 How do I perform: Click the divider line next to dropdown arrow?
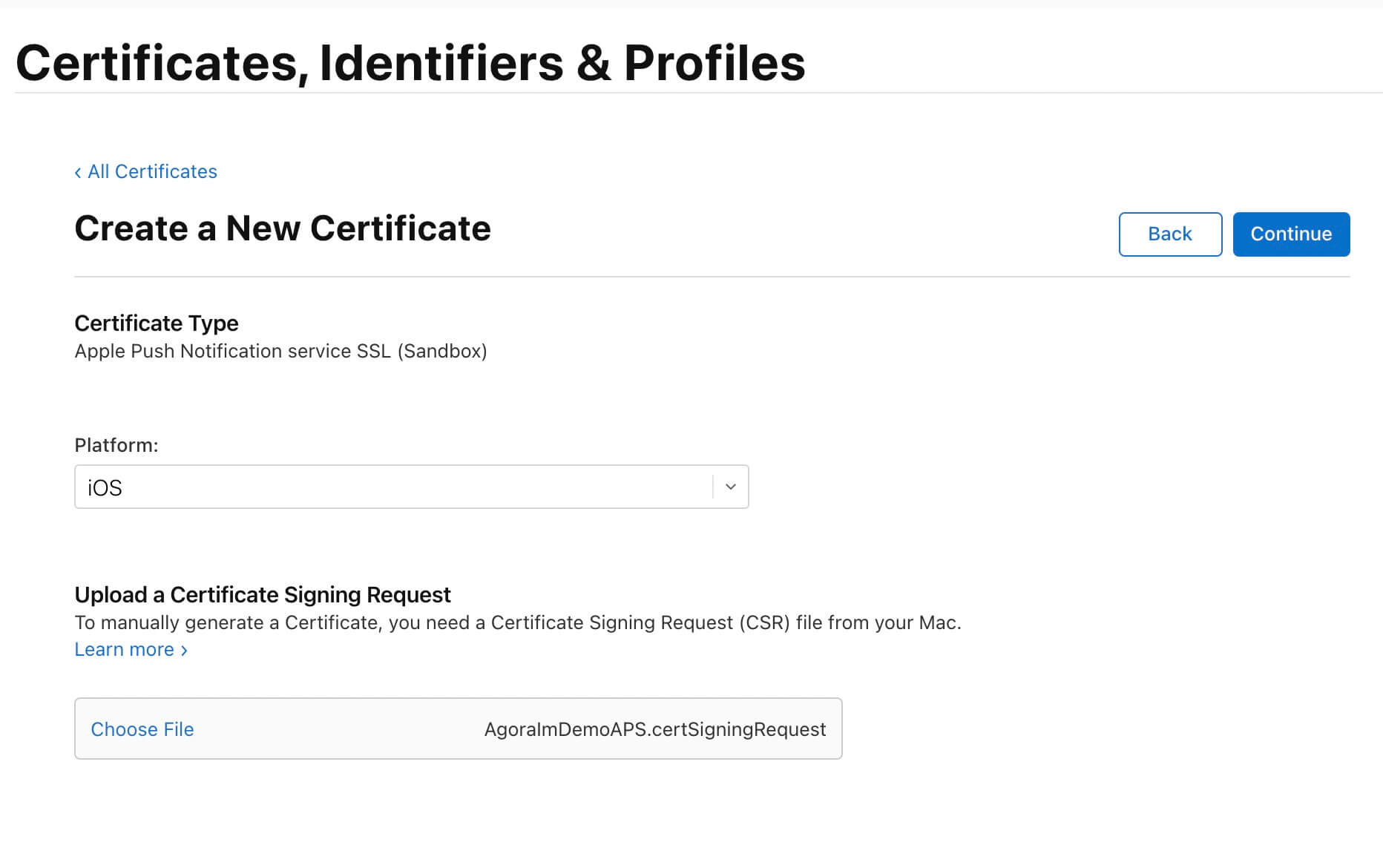click(713, 487)
